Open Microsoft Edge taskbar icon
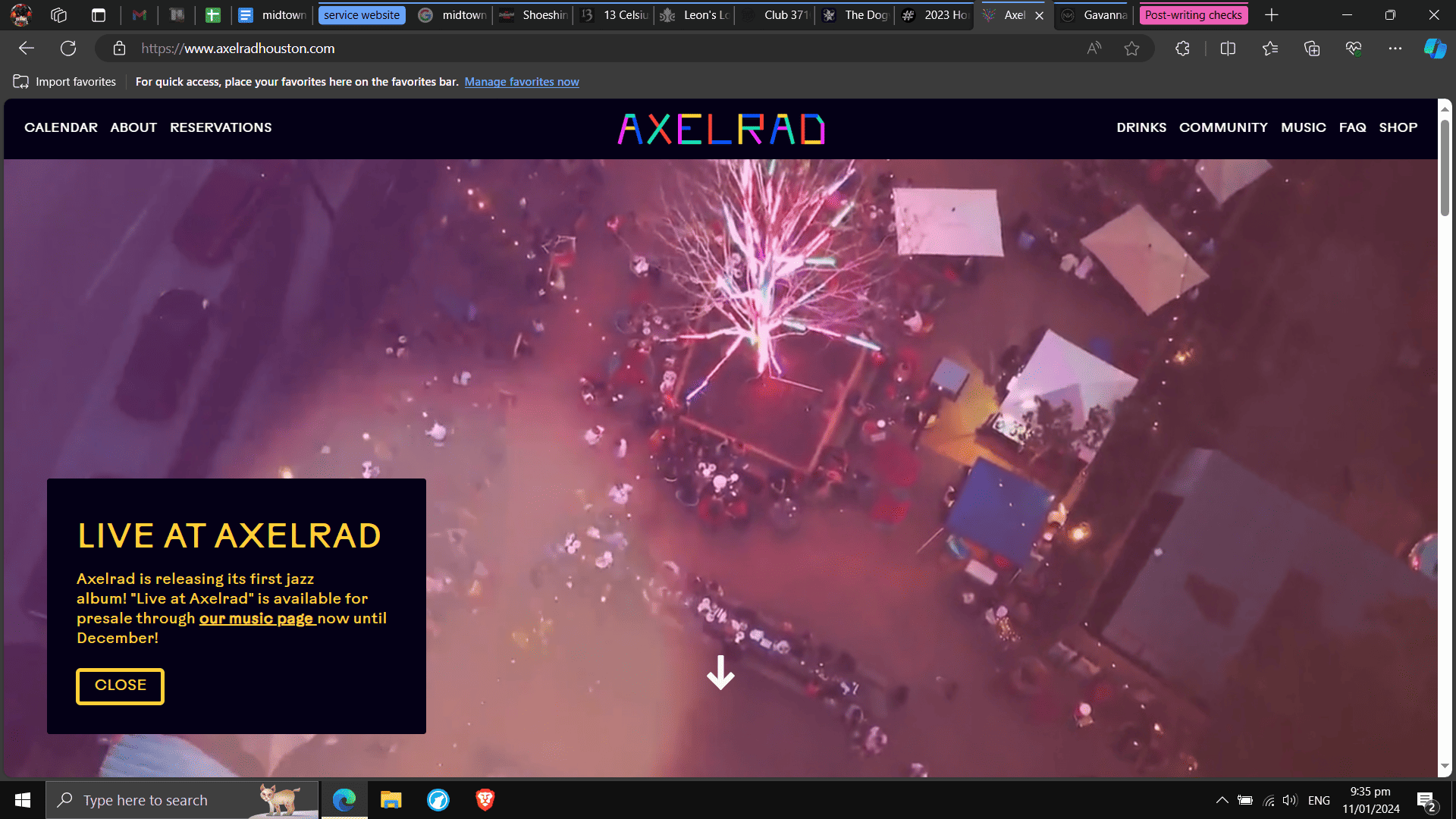This screenshot has width=1456, height=819. [x=344, y=800]
